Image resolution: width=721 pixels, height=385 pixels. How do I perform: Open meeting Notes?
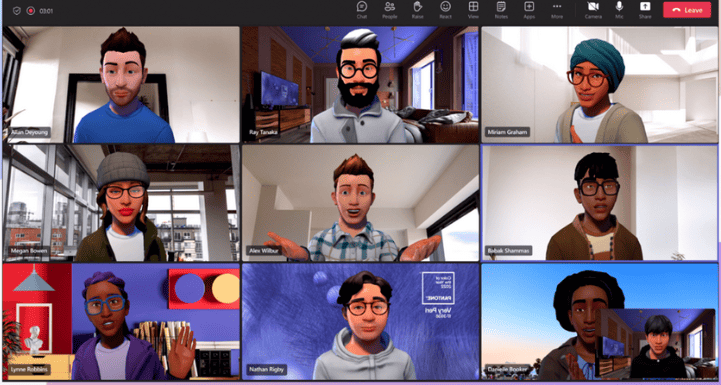click(501, 10)
